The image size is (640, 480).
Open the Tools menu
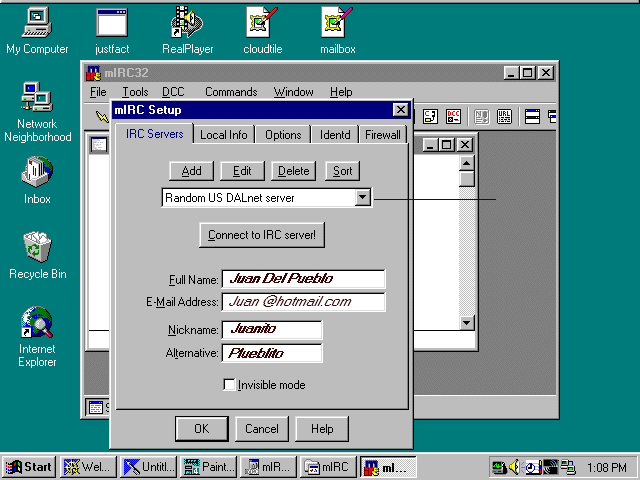135,92
